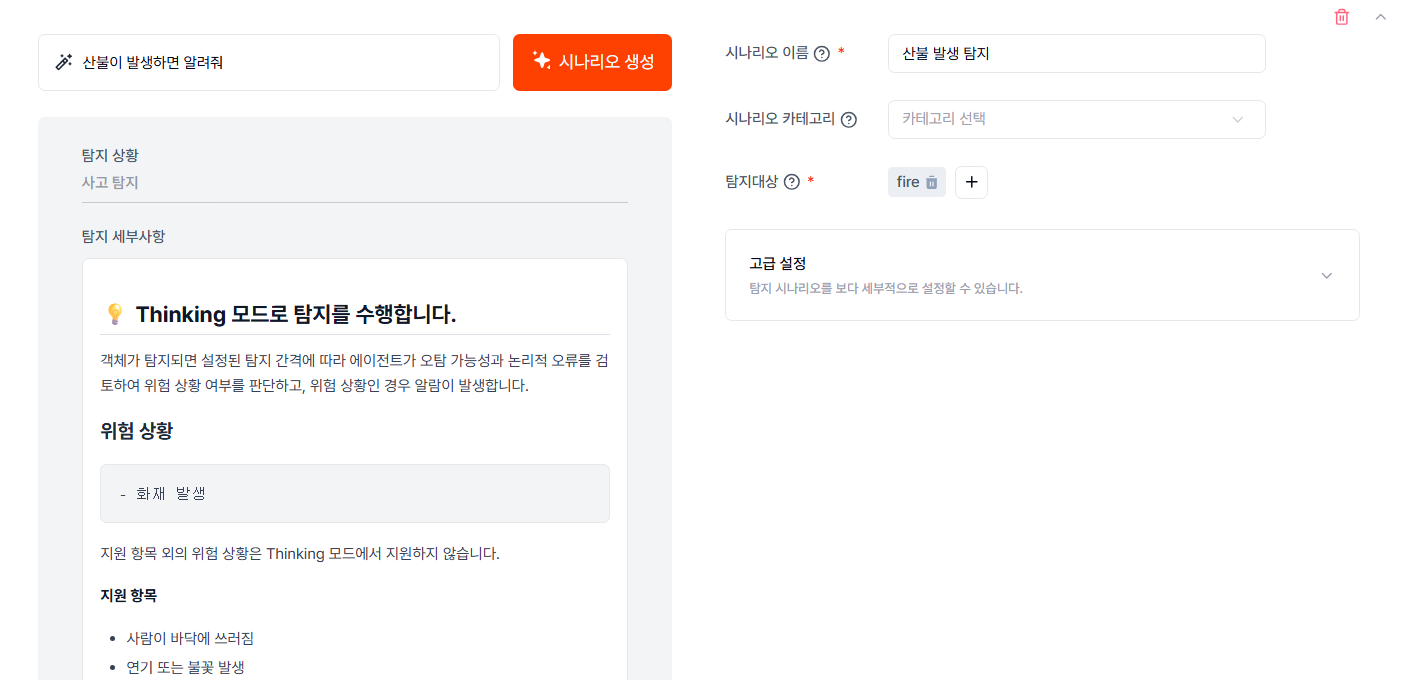The height and width of the screenshot is (680, 1409).
Task: Edit the scenario name field '산불 발생 탐지'
Action: [x=1076, y=54]
